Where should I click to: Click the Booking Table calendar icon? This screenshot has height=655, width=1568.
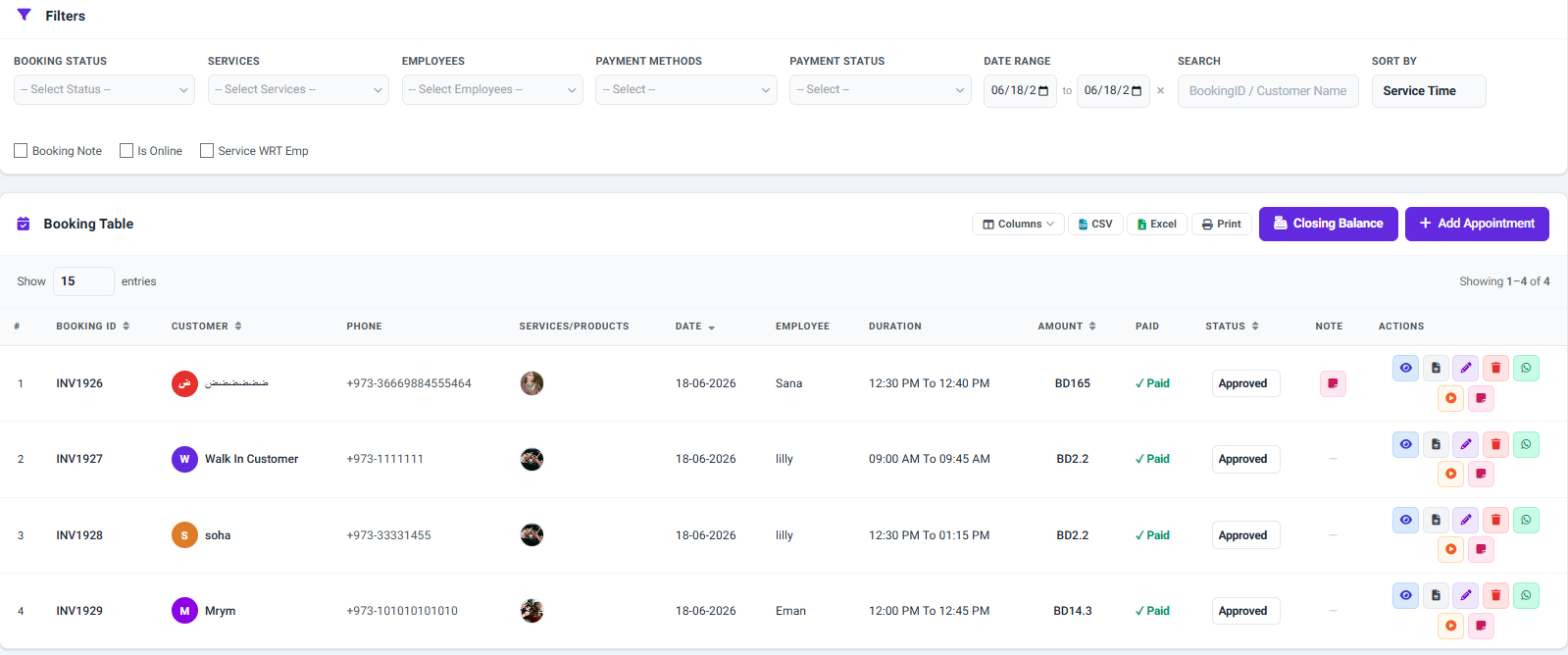pyautogui.click(x=24, y=224)
